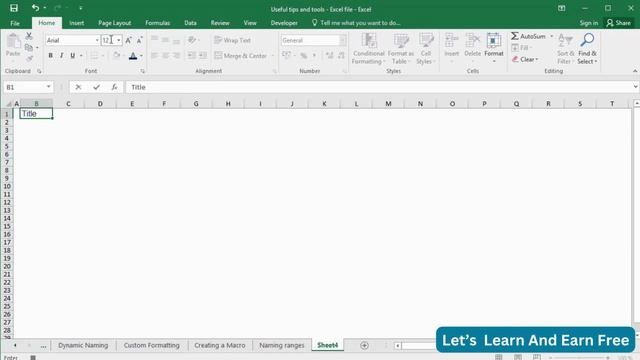640x360 pixels.
Task: Click the AutoSum sigma button
Action: tap(528, 36)
